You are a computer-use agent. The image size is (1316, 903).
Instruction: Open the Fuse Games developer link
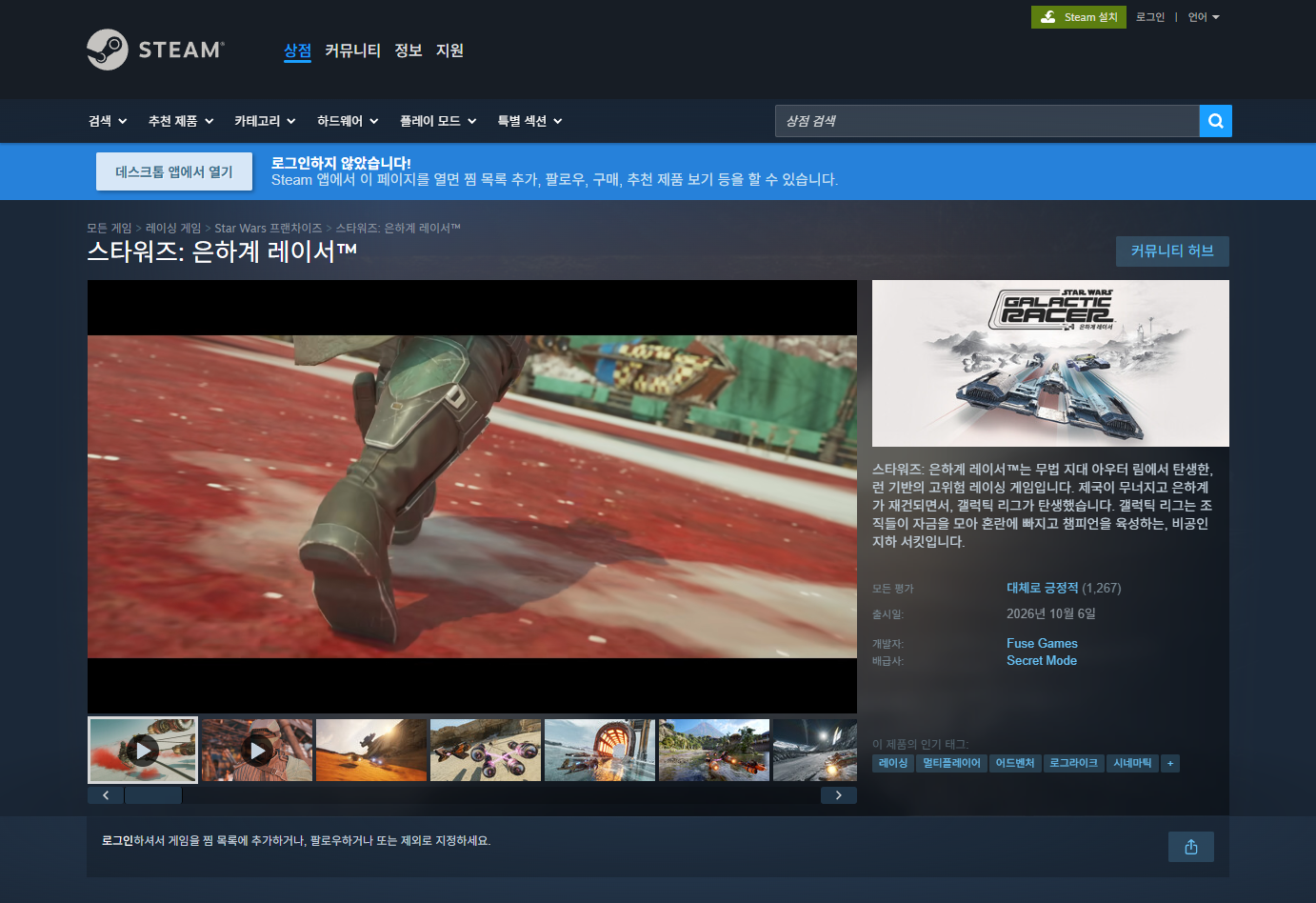(x=1042, y=643)
